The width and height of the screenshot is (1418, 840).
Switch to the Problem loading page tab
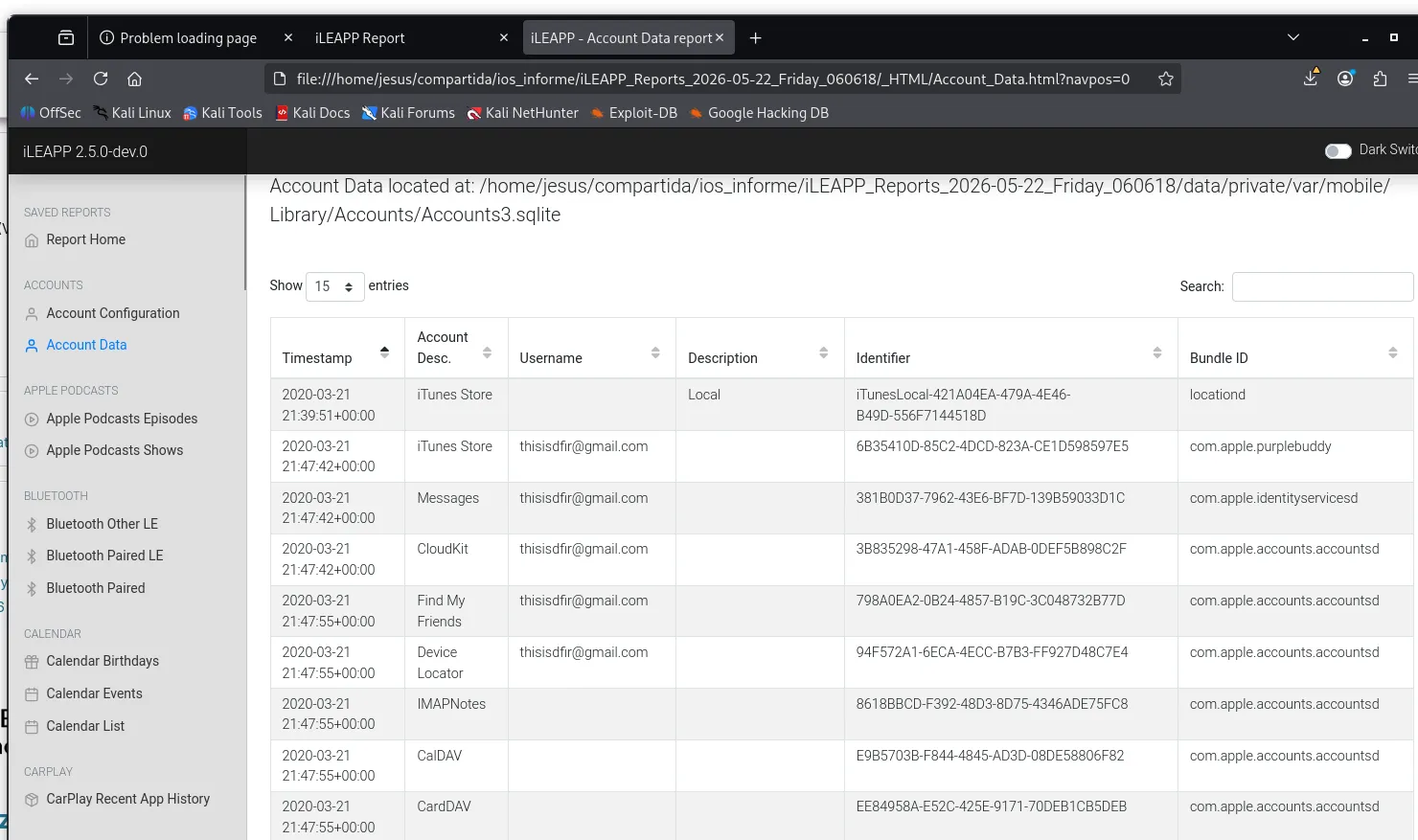click(x=188, y=38)
